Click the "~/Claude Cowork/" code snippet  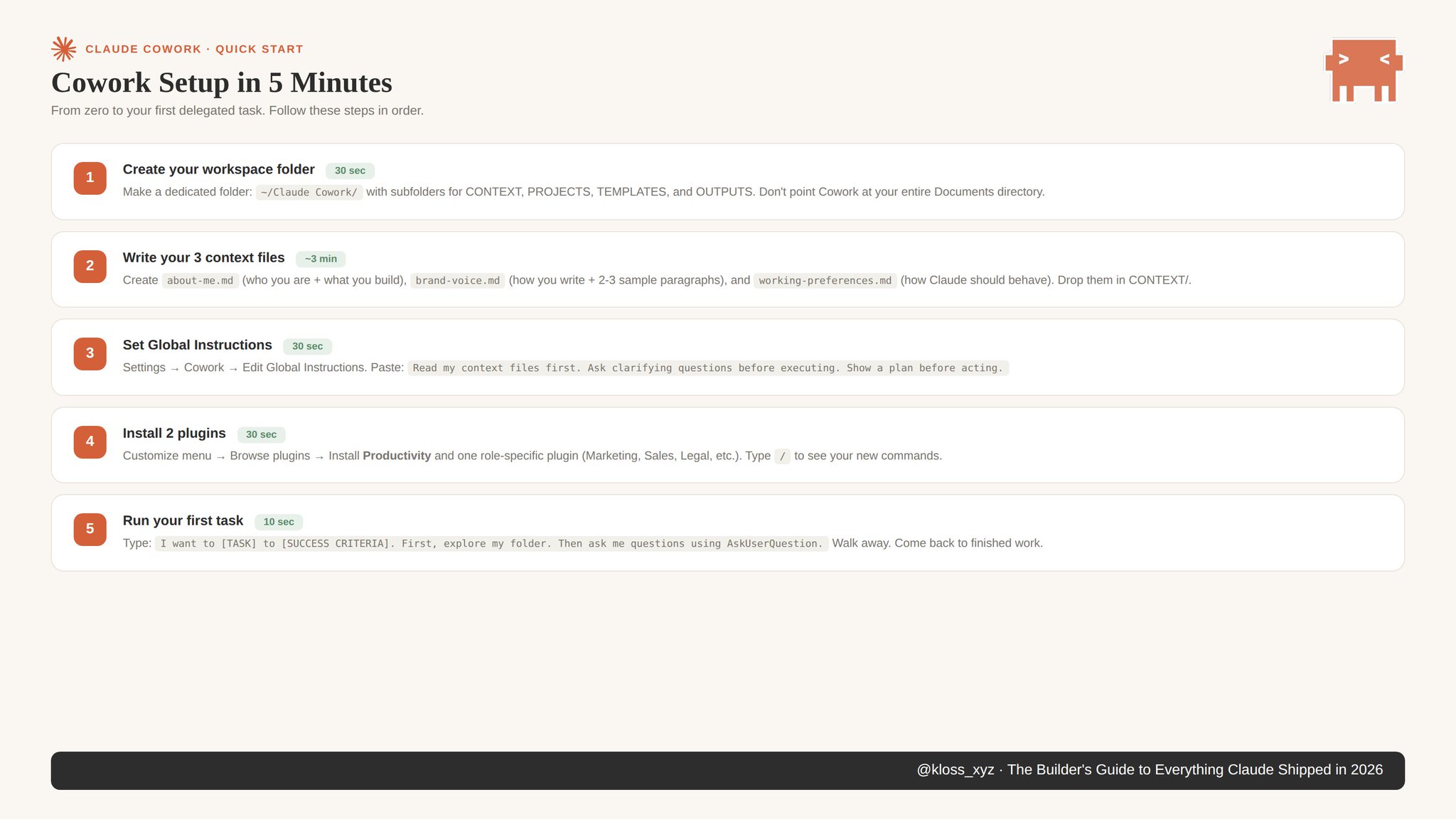(x=309, y=193)
